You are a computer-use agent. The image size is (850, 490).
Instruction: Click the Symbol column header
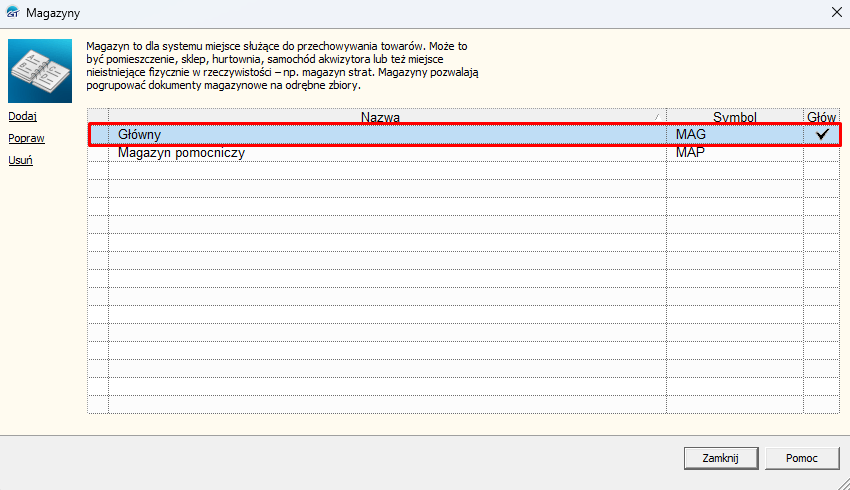point(734,117)
